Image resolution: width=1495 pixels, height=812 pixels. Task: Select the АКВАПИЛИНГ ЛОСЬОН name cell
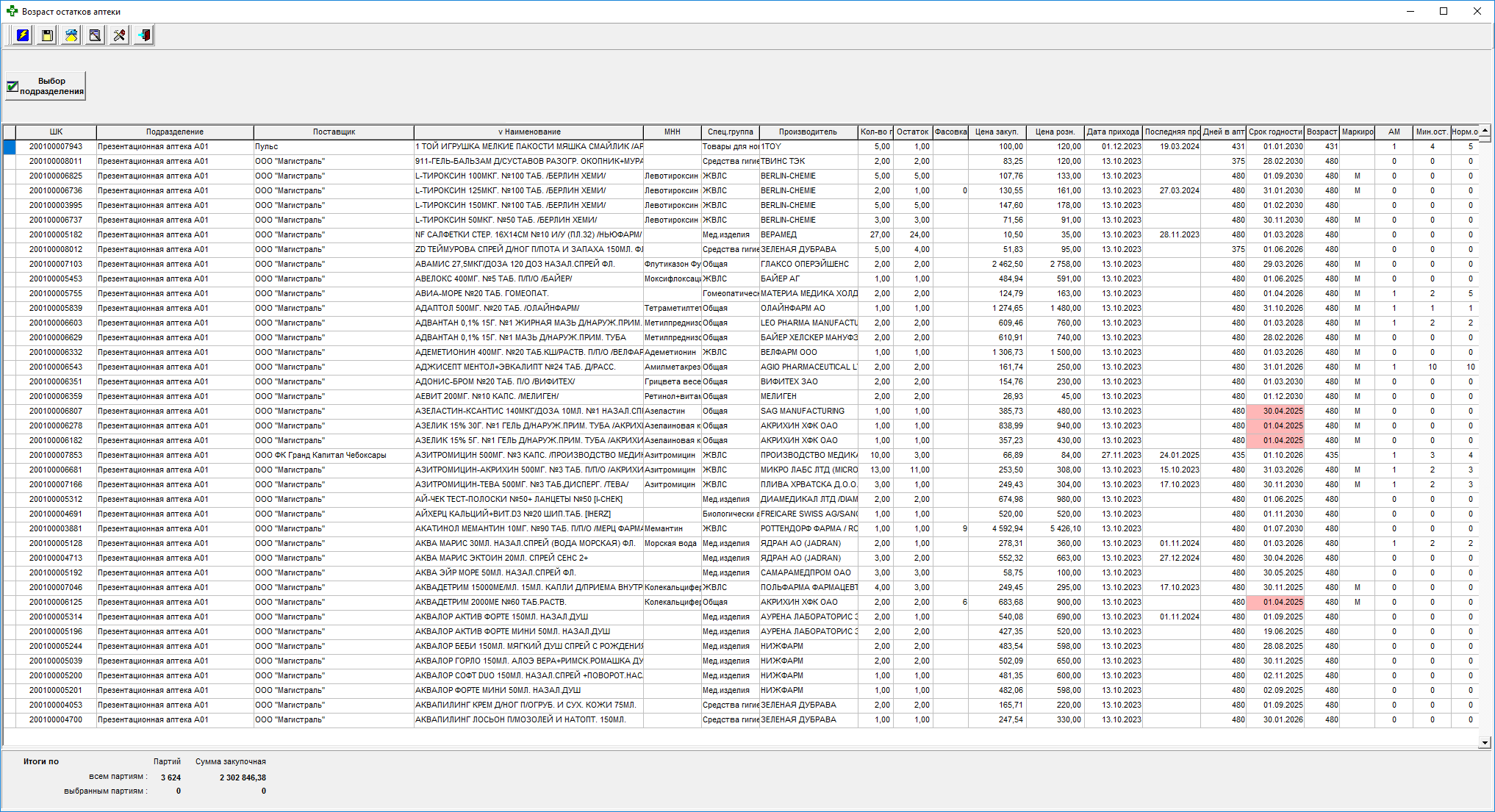click(x=528, y=720)
